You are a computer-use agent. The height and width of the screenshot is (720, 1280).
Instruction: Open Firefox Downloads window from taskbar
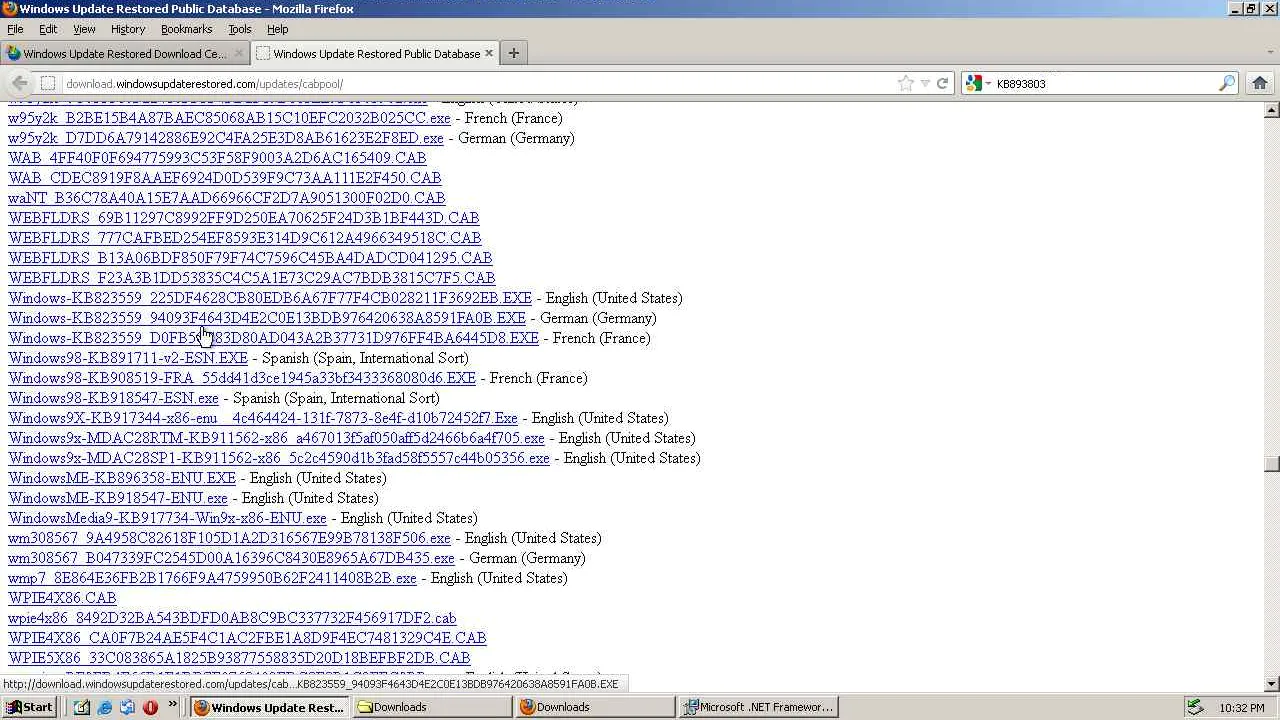pos(596,707)
